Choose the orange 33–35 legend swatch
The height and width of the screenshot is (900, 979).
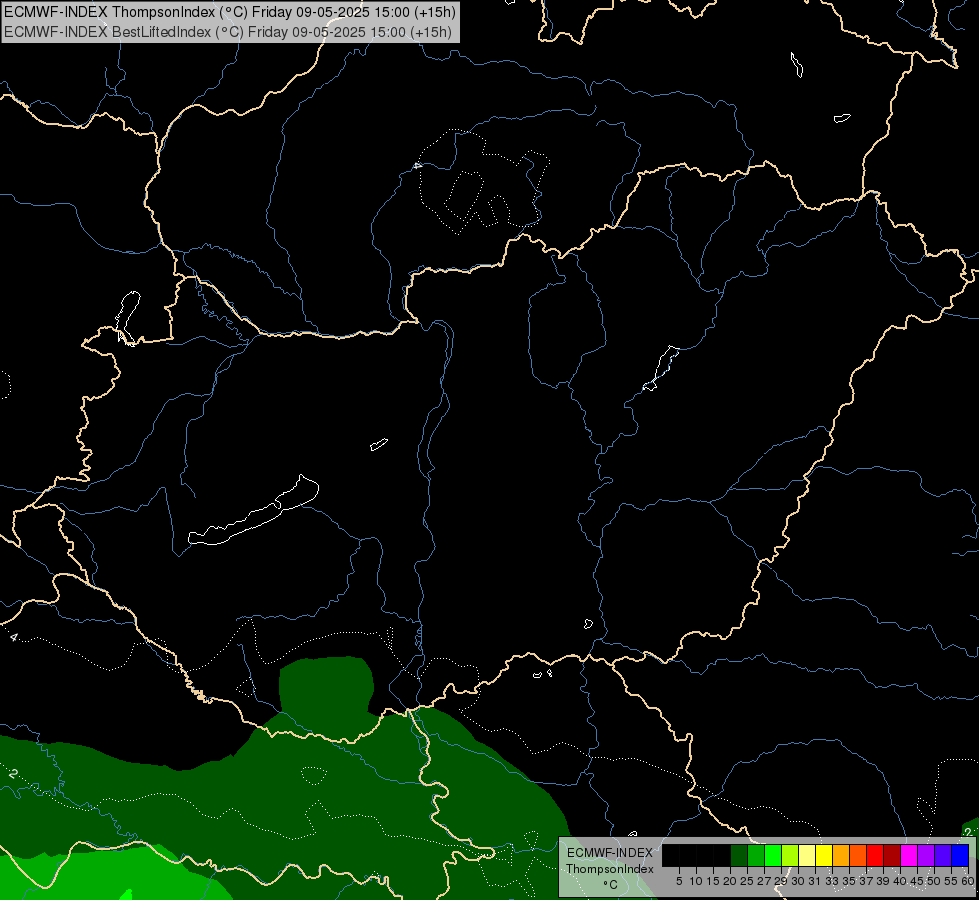[x=841, y=855]
